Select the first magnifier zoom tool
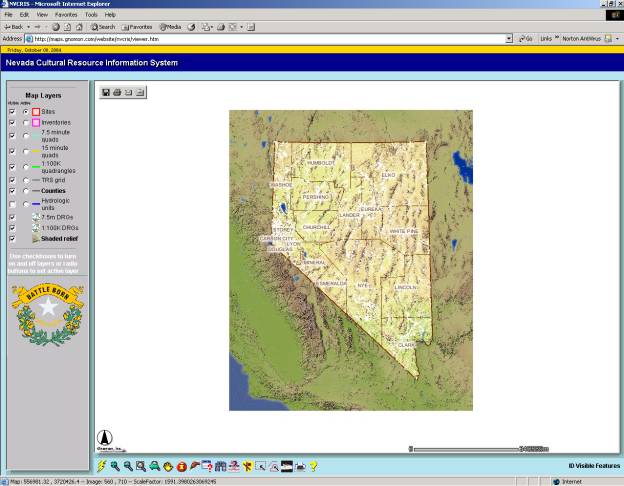The height and width of the screenshot is (486, 624). 115,465
